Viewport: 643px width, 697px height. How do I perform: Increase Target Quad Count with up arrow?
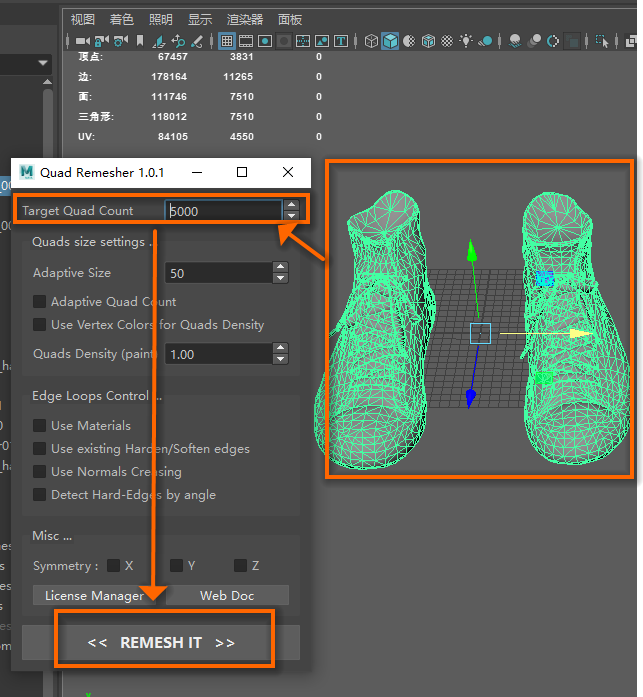pos(291,206)
